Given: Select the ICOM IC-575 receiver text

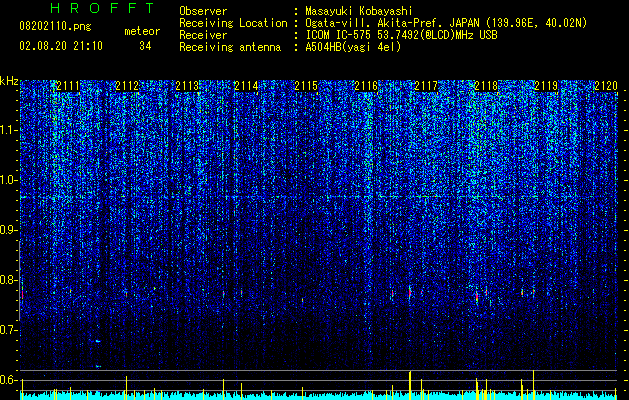Looking at the screenshot, I should (401, 35).
